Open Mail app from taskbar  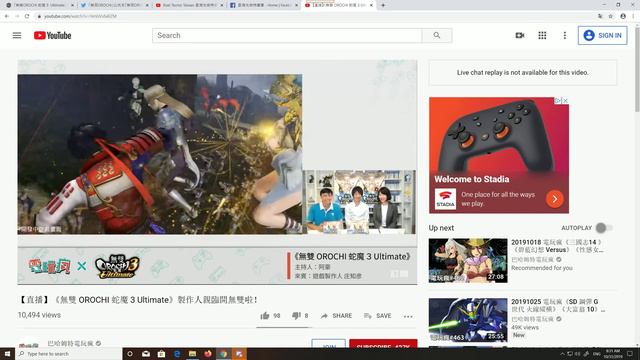(x=146, y=354)
